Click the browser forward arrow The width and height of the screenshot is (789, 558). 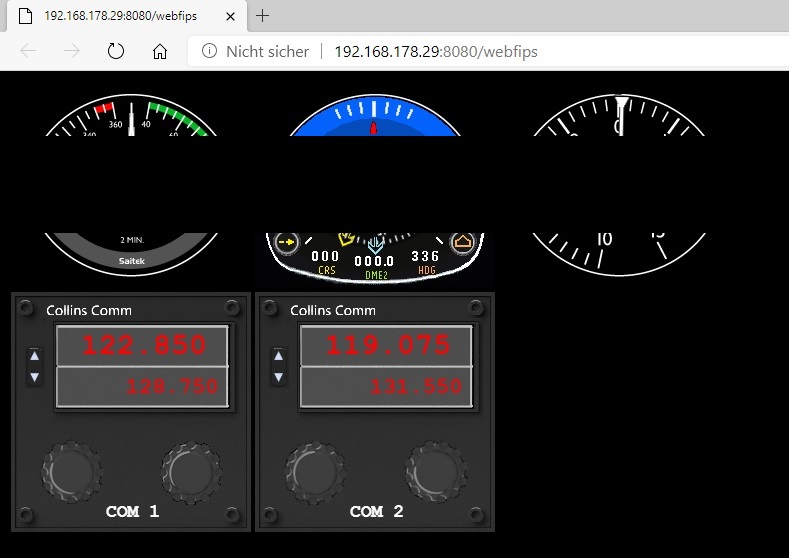click(72, 51)
